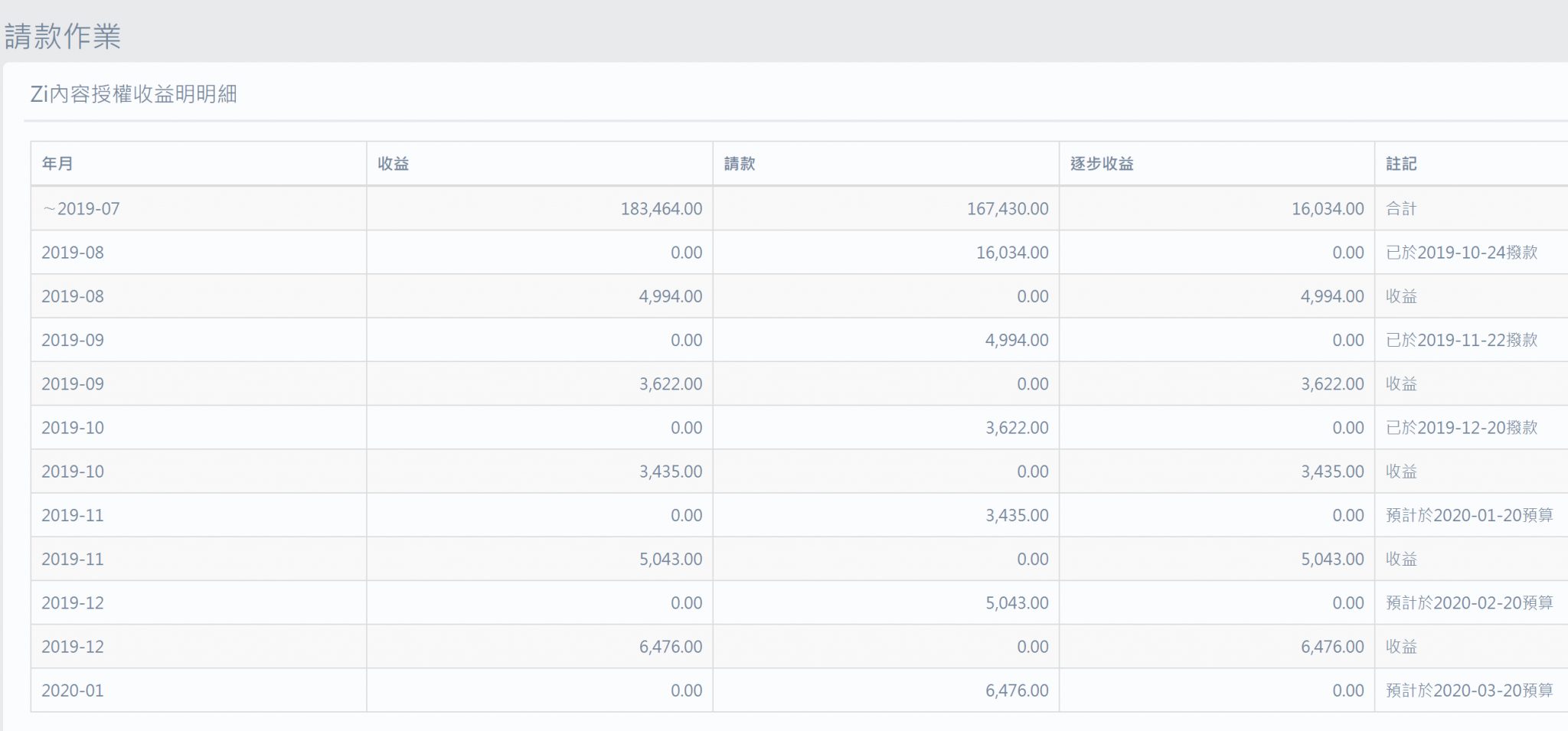Select the 請款 column header
1568x731 pixels.
coord(740,164)
